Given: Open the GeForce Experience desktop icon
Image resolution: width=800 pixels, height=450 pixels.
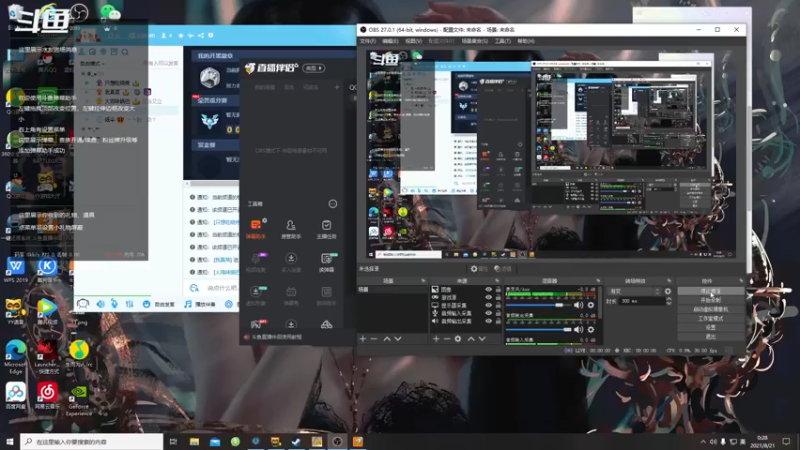Looking at the screenshot, I should point(79,400).
